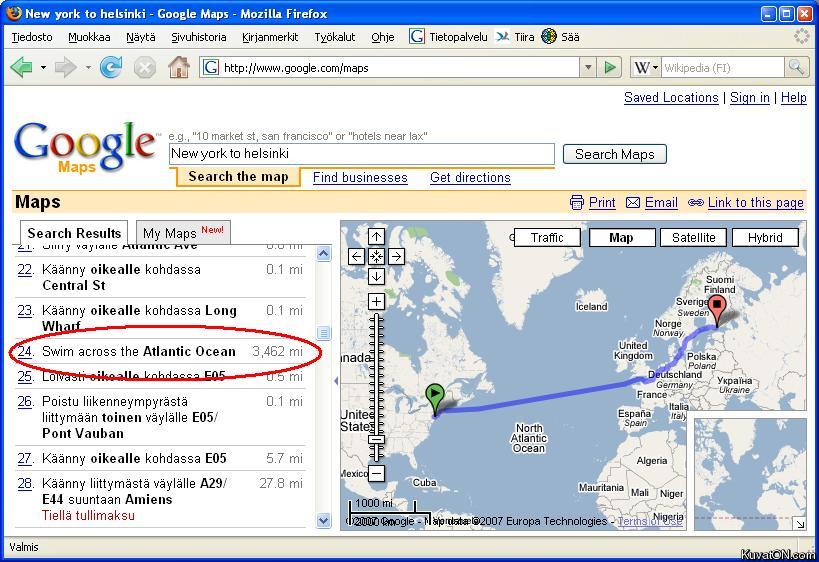Open the Muokkaa menu
Screen dimensions: 819x562
click(89, 37)
